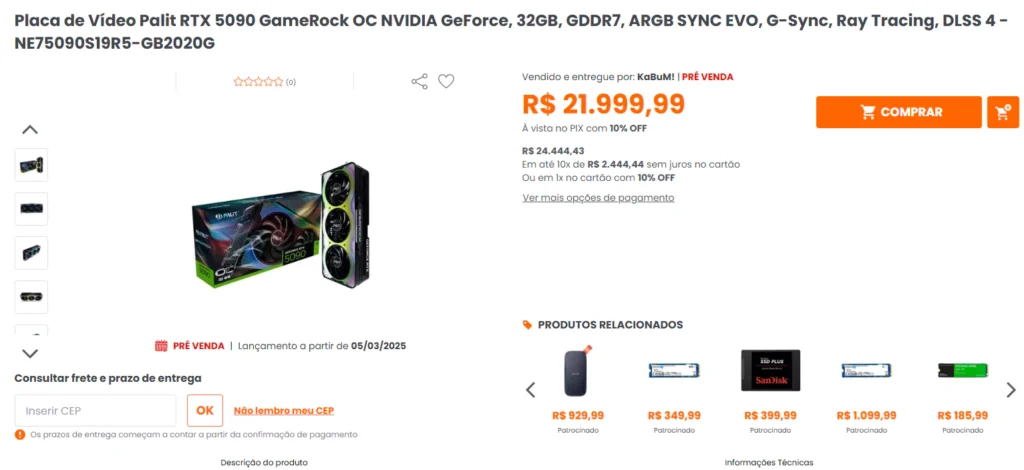Switch to the Informações Técnicas tab
Image resolution: width=1024 pixels, height=470 pixels.
pyautogui.click(x=769, y=462)
